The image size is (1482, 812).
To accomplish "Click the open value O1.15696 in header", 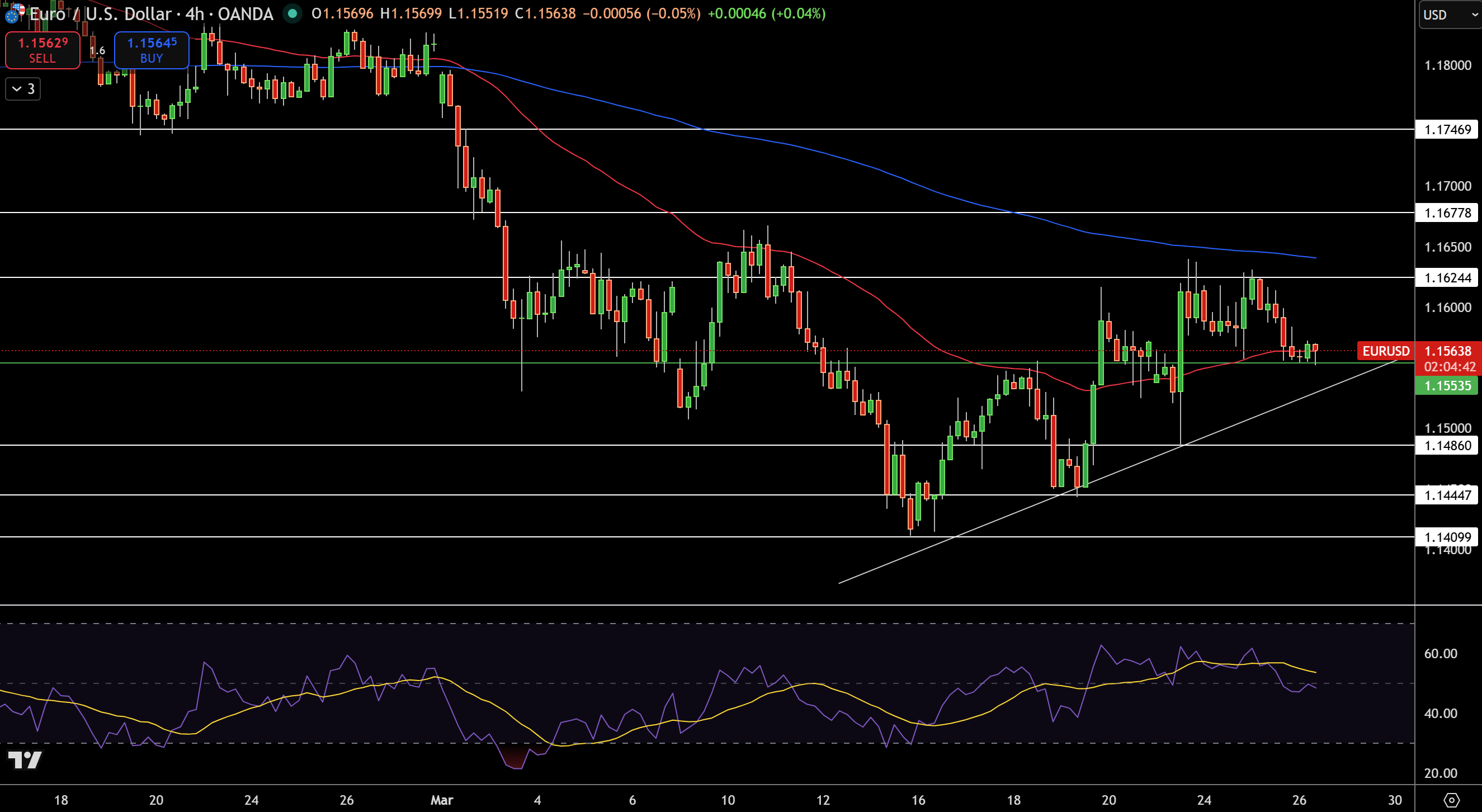I will click(342, 13).
